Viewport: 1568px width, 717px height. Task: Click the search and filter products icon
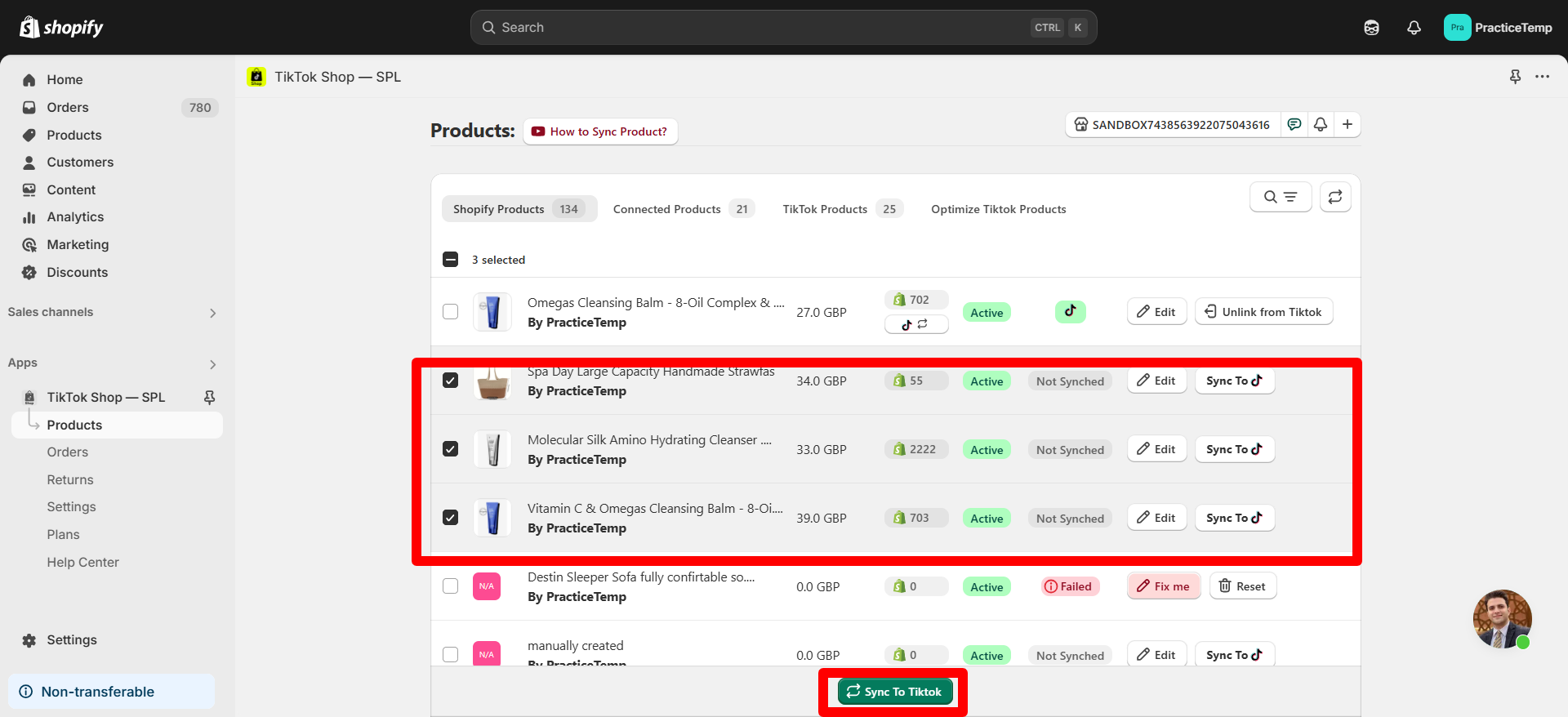(1280, 197)
